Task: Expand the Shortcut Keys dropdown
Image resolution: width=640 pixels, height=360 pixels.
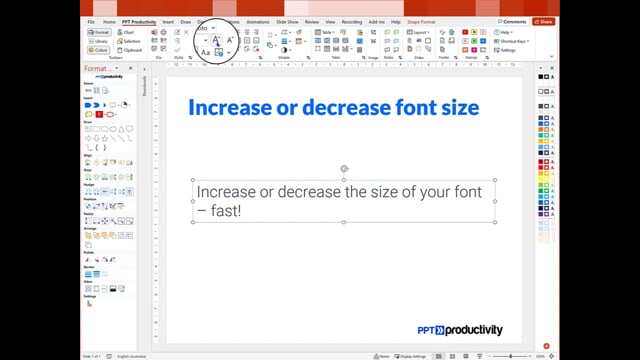Action: coord(511,41)
